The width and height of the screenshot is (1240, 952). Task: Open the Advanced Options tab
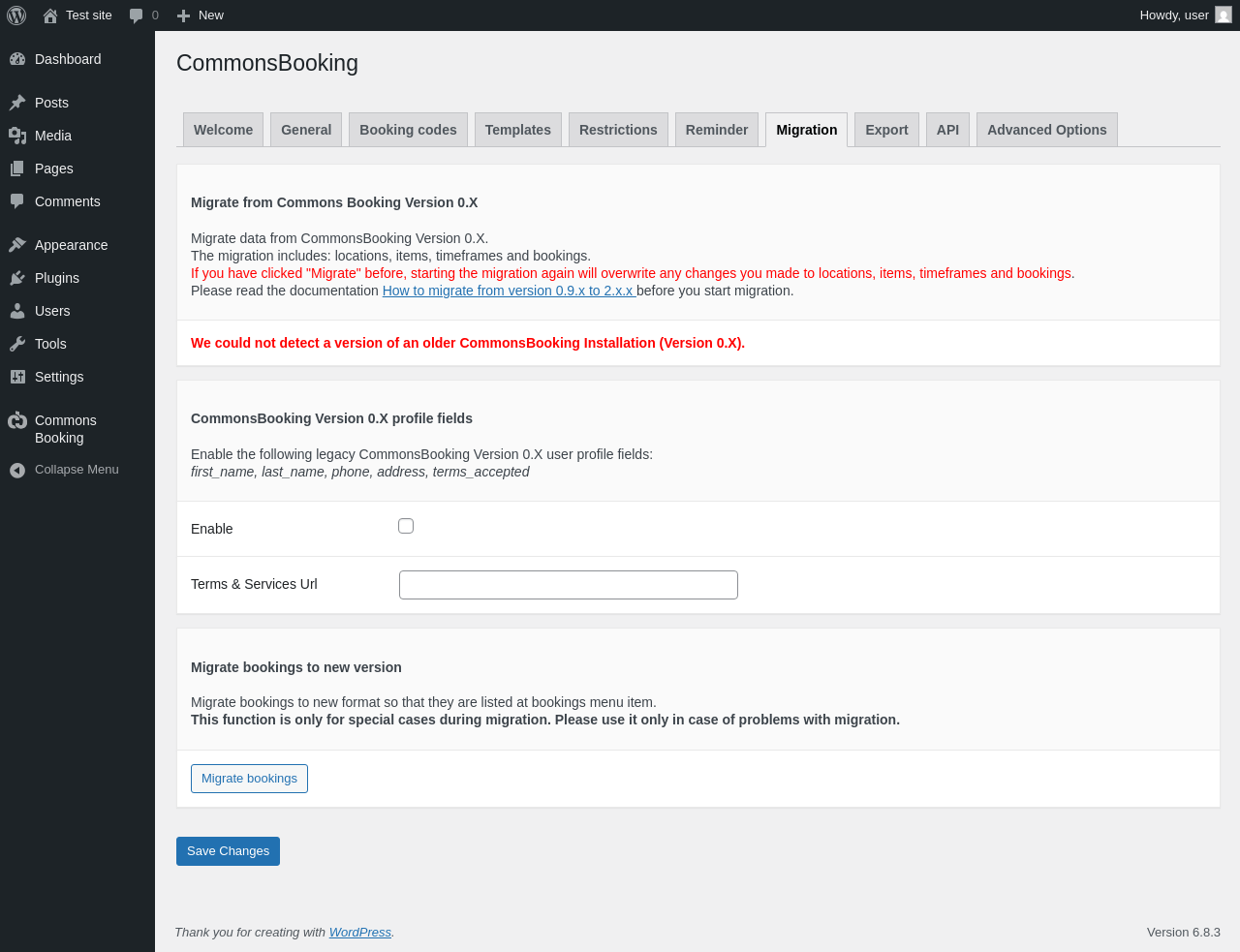1046,130
